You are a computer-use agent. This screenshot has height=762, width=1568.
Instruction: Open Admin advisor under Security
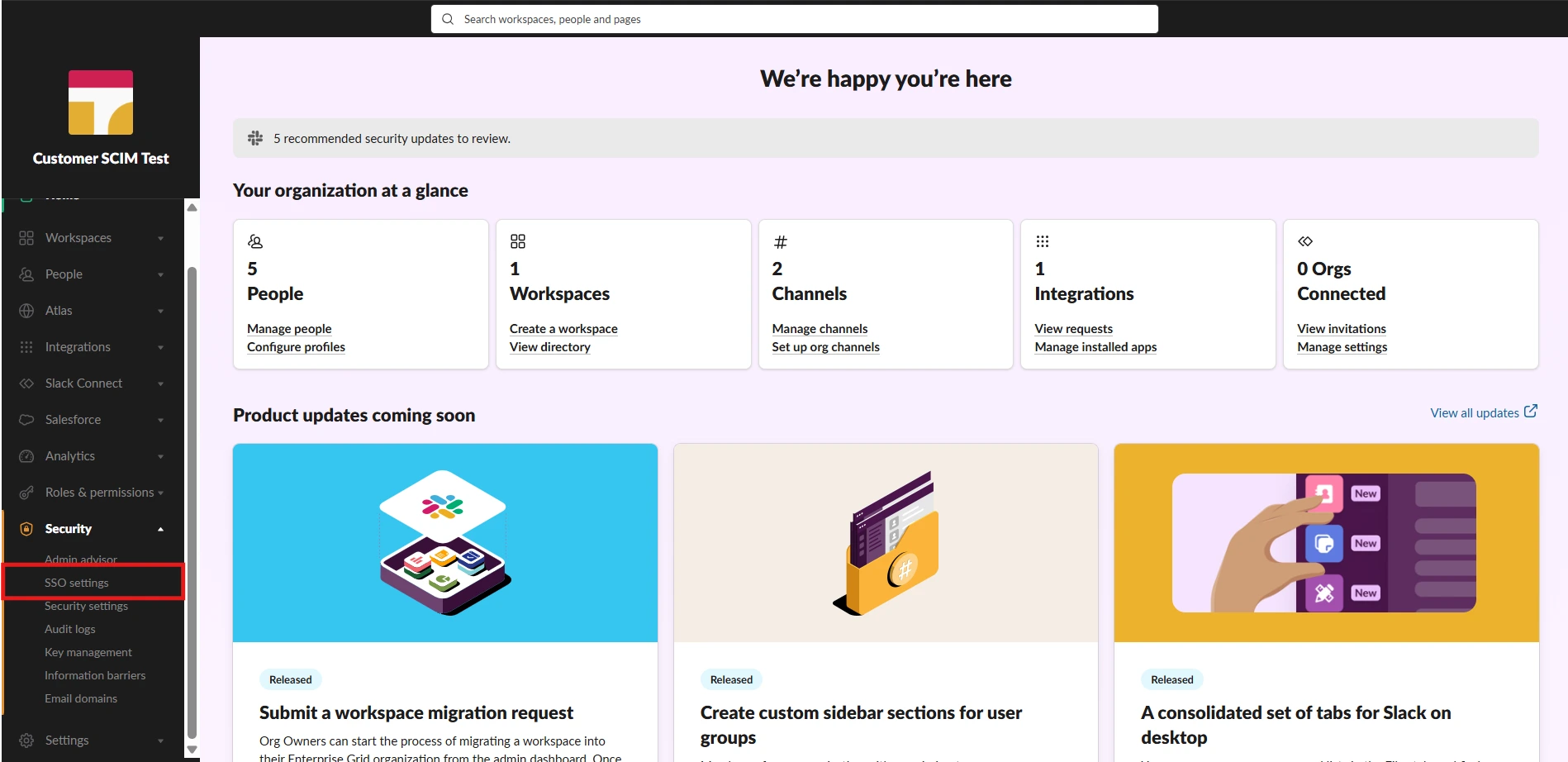[81, 560]
